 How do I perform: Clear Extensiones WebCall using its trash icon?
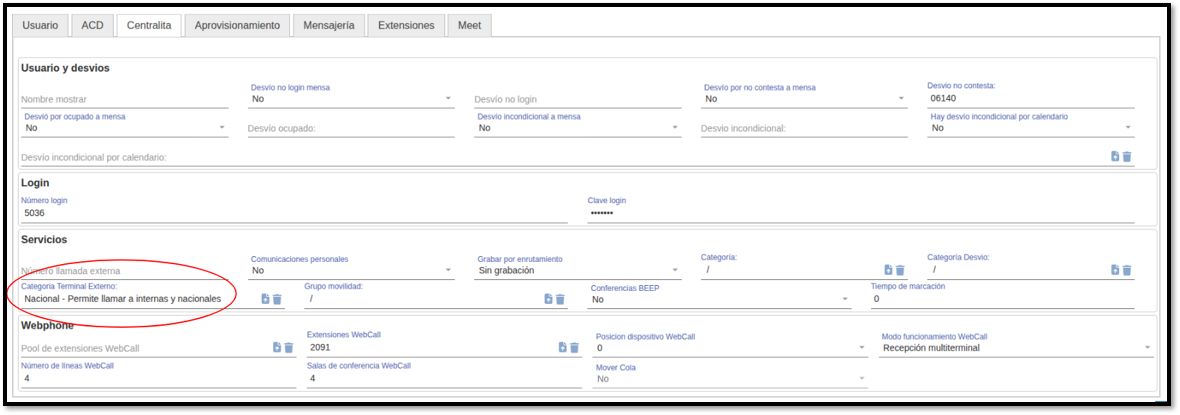[x=575, y=348]
